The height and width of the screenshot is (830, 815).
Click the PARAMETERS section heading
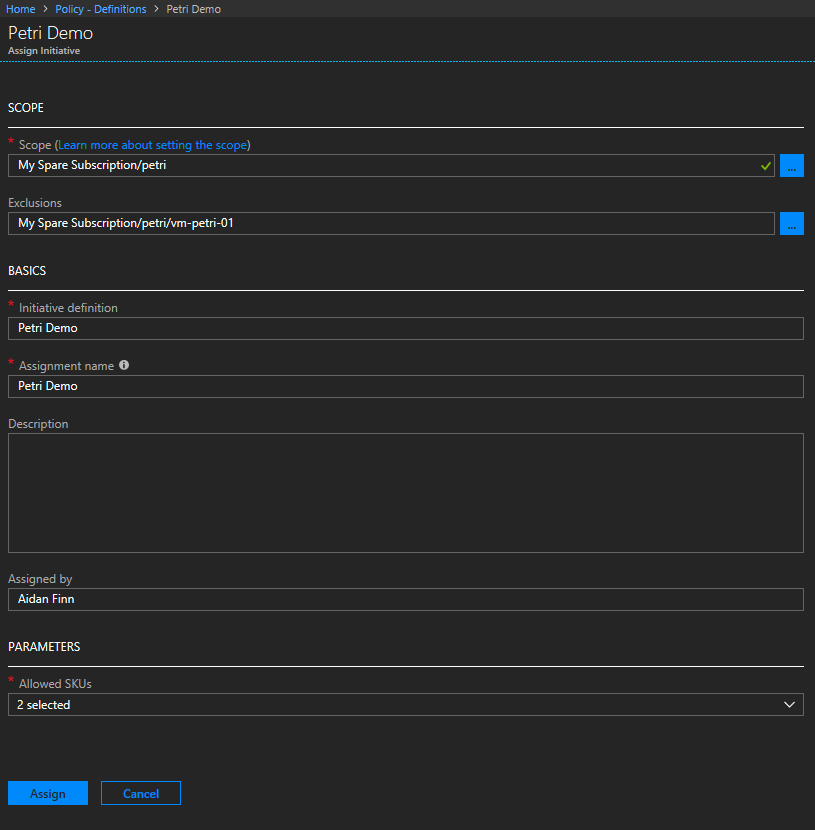(x=44, y=646)
